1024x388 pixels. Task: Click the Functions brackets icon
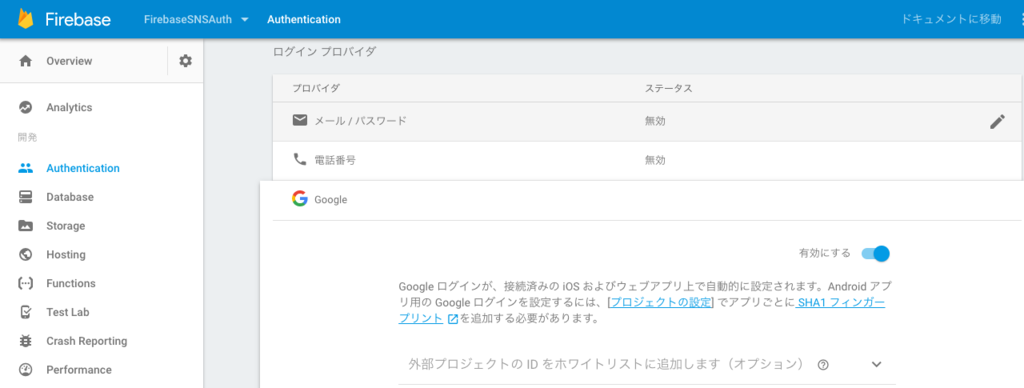25,283
